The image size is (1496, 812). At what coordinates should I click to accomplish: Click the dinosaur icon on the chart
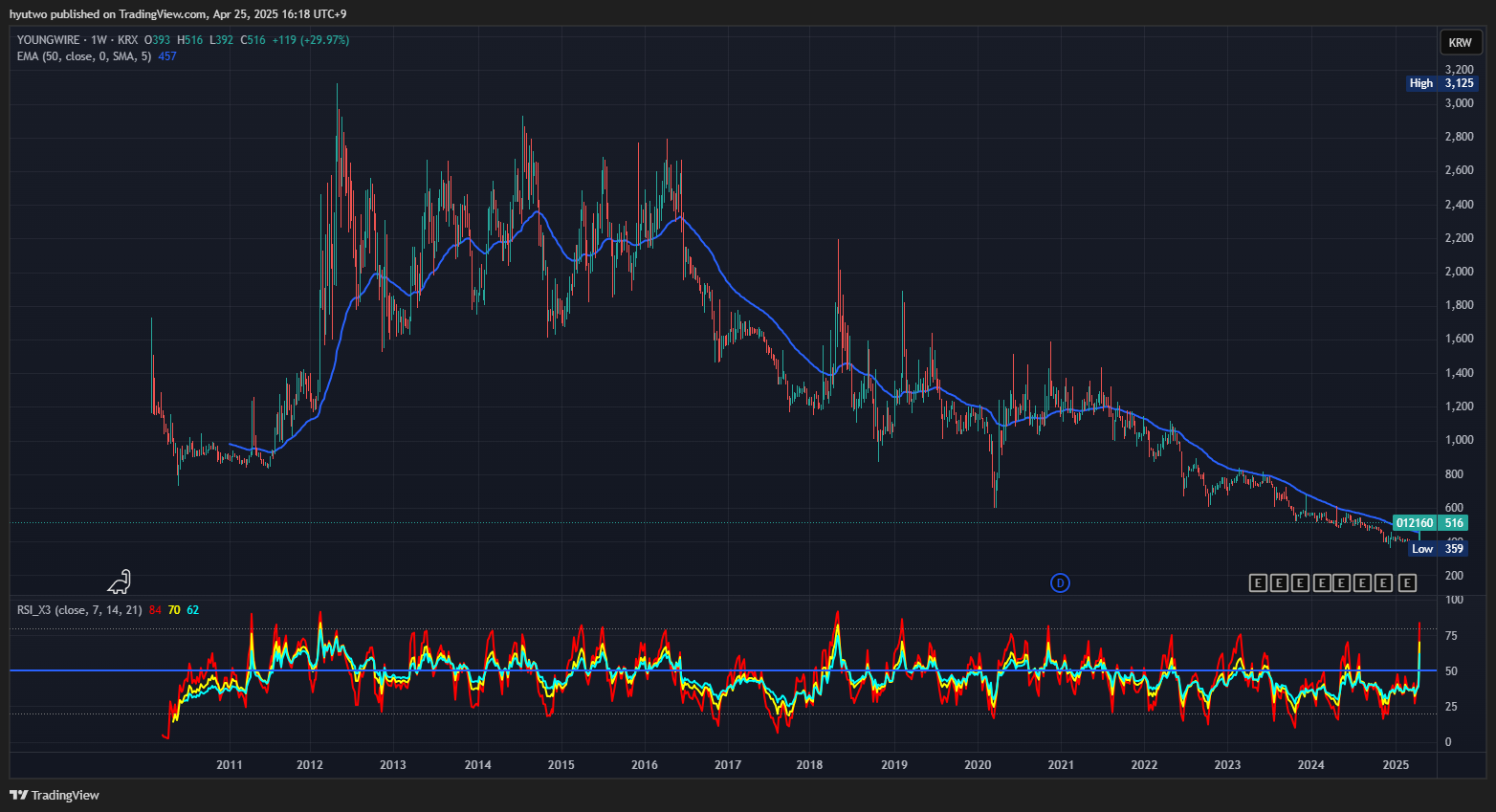[x=120, y=582]
